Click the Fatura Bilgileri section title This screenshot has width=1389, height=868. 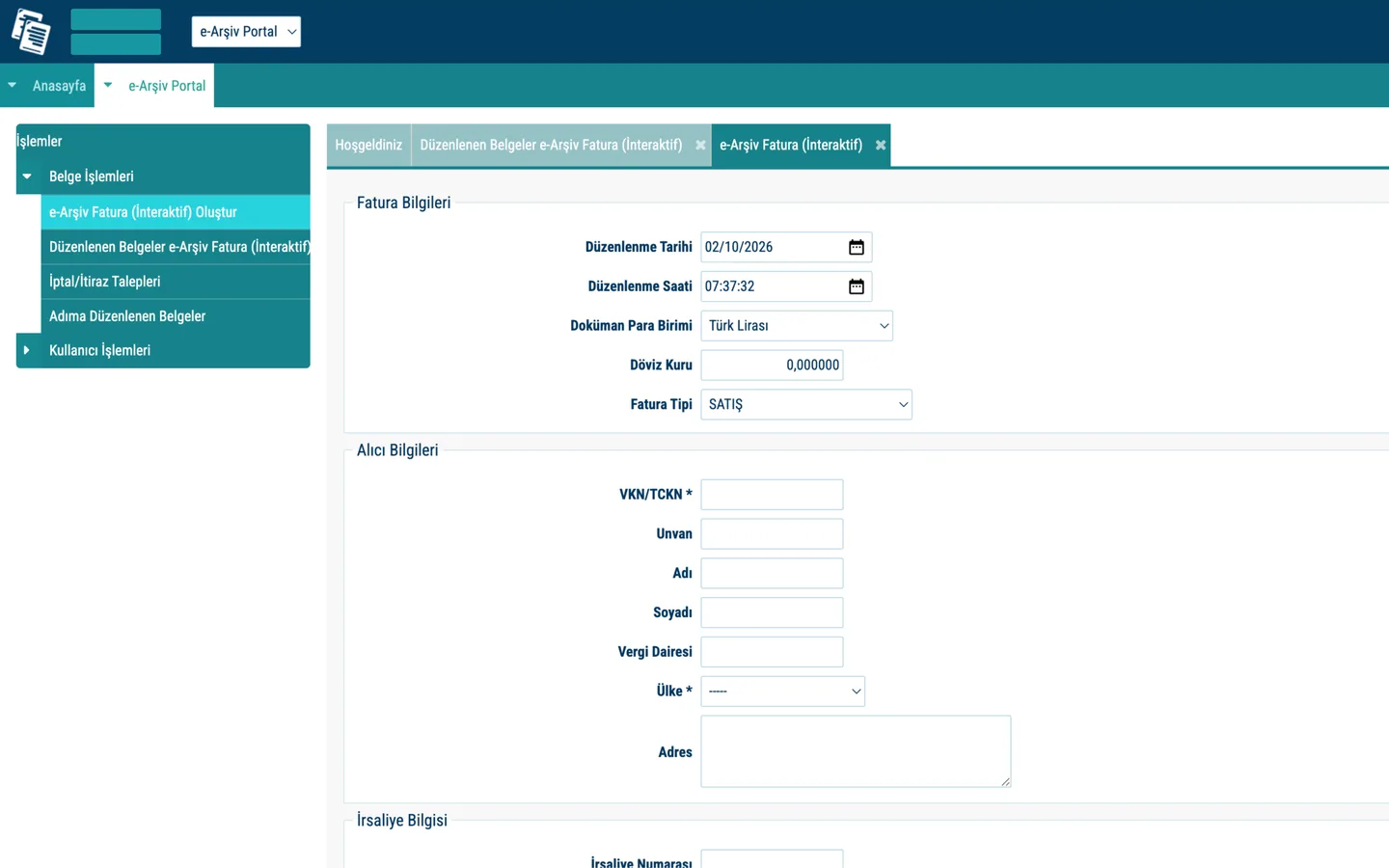403,203
